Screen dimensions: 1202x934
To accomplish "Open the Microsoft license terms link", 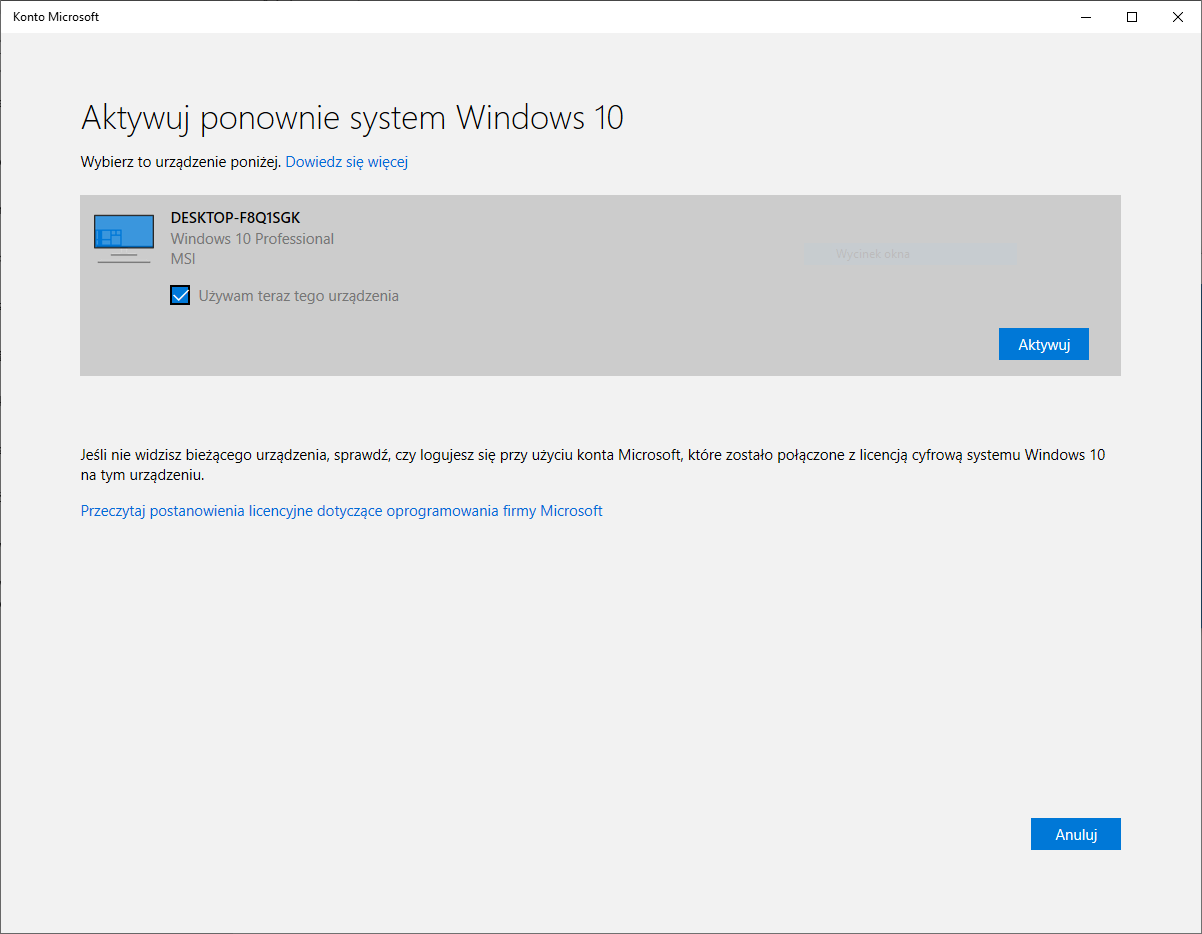I will [x=342, y=510].
